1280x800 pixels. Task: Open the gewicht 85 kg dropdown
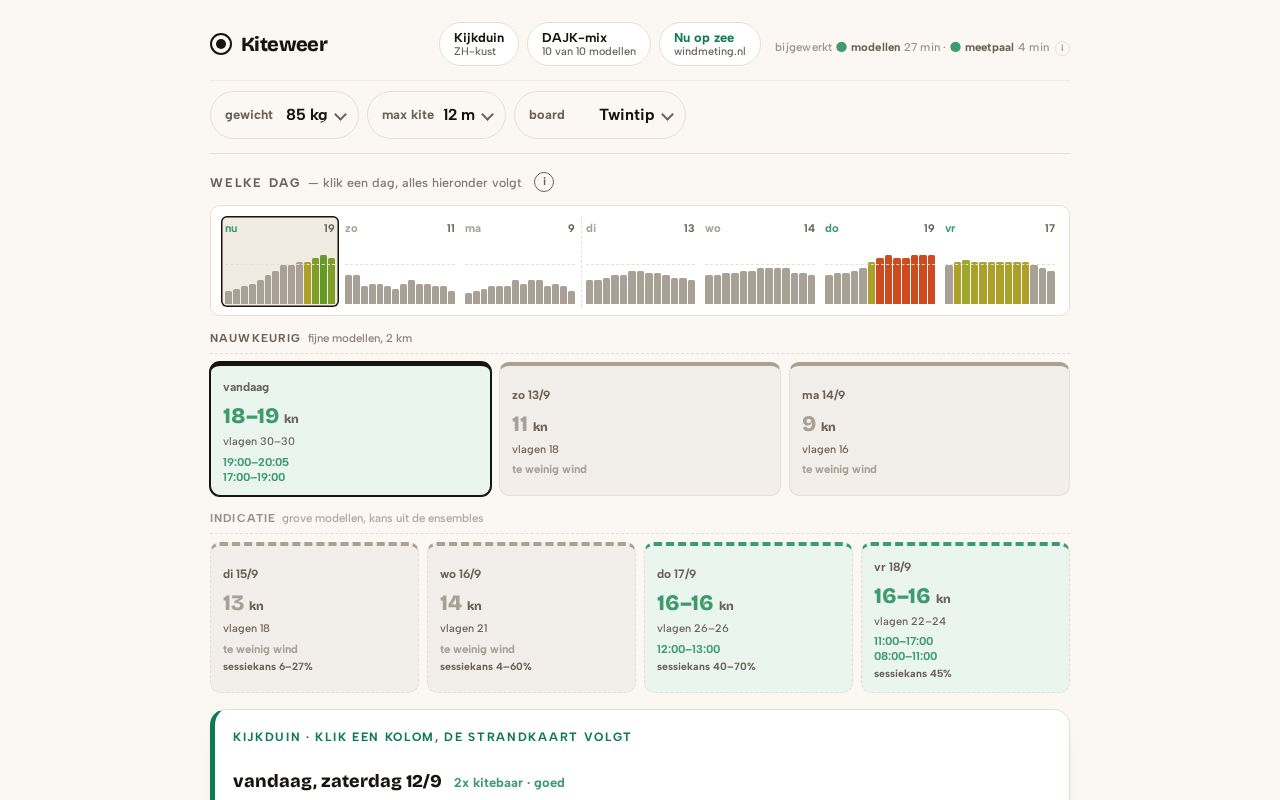click(284, 115)
